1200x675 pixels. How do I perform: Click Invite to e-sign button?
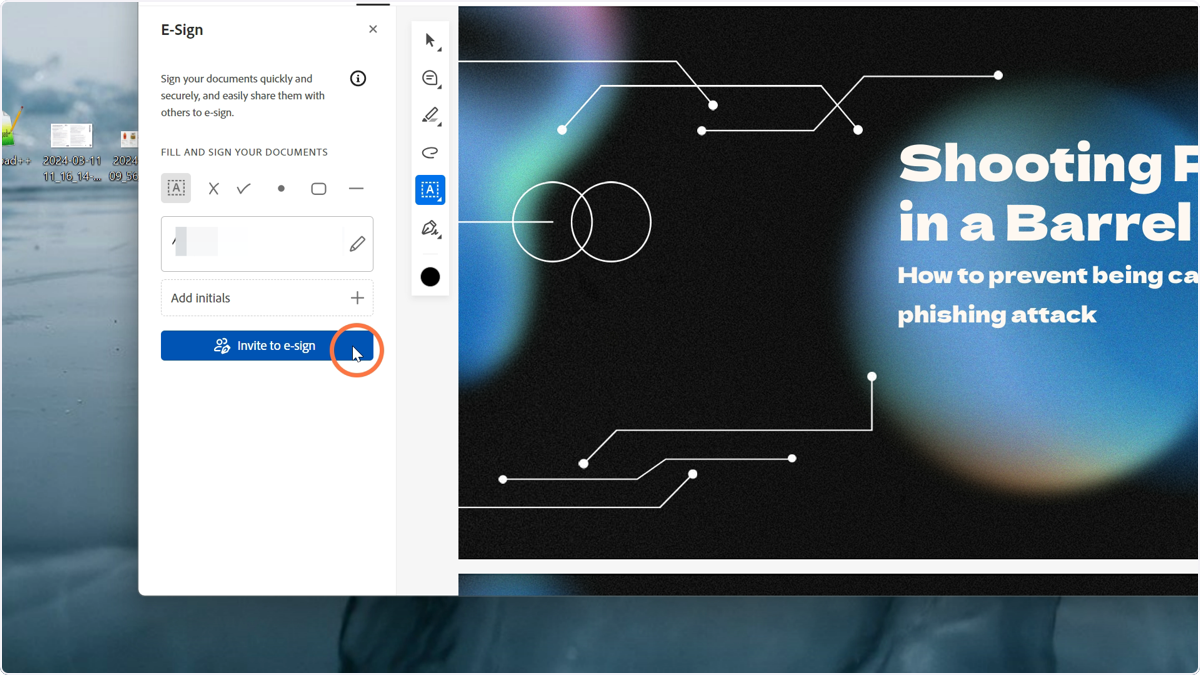(267, 346)
